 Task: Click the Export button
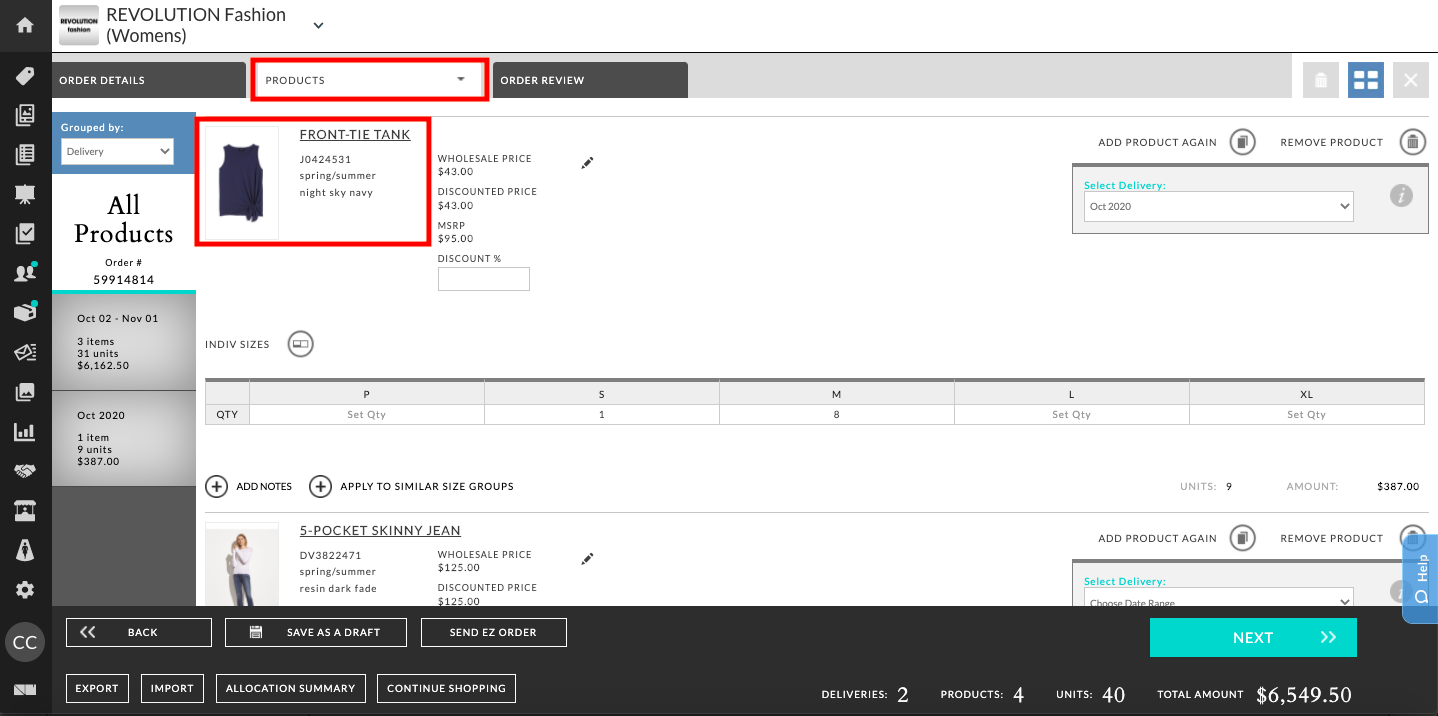(97, 688)
